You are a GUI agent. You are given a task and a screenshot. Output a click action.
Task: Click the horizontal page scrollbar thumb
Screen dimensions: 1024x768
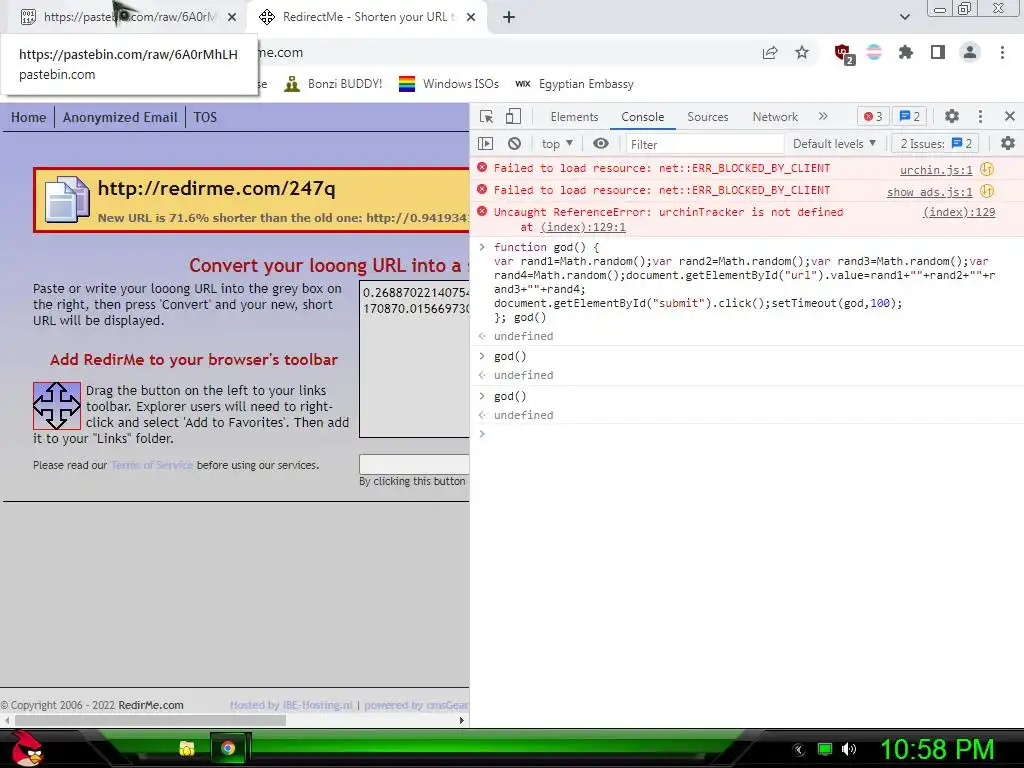(150, 720)
